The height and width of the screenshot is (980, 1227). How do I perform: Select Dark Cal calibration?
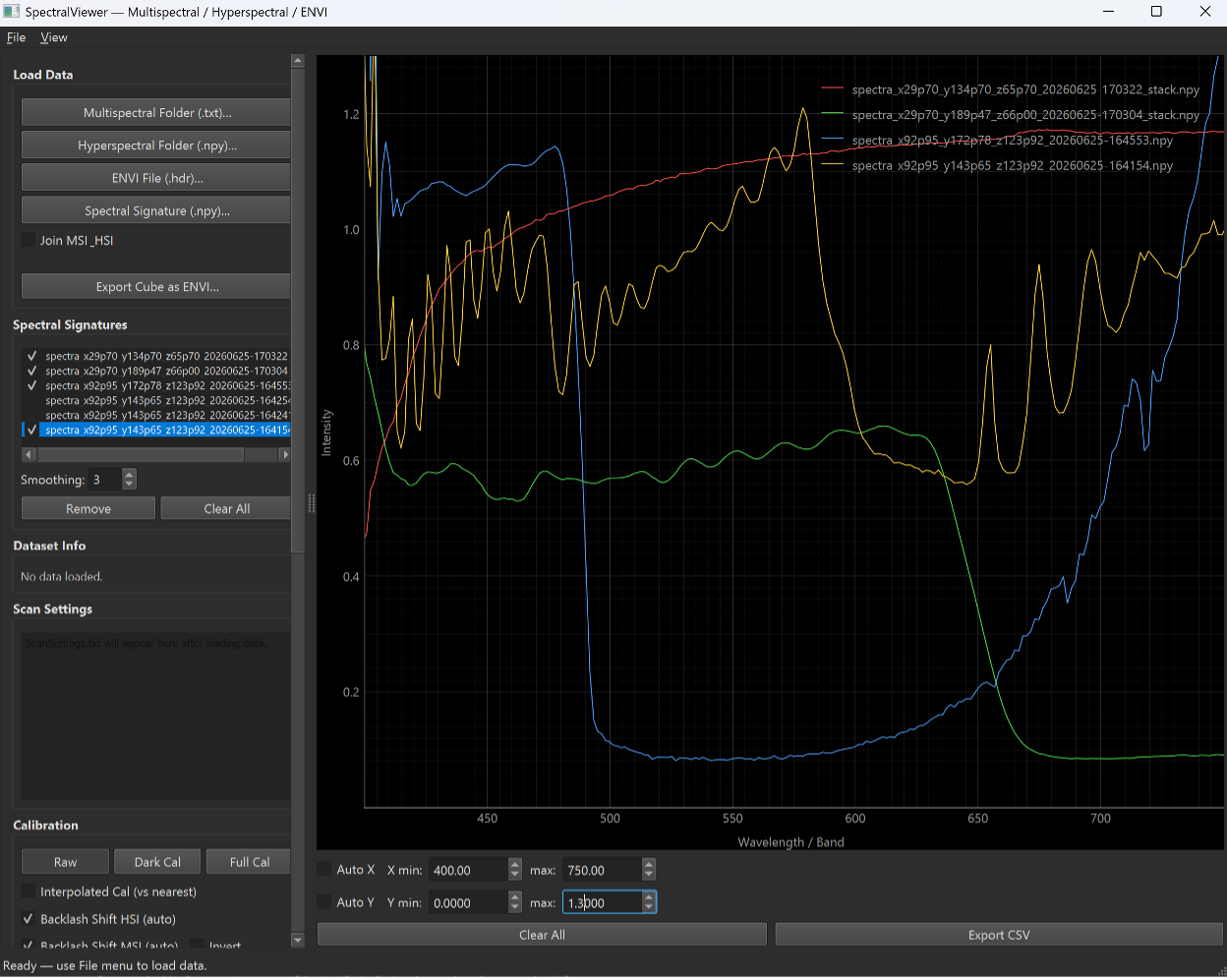point(157,862)
